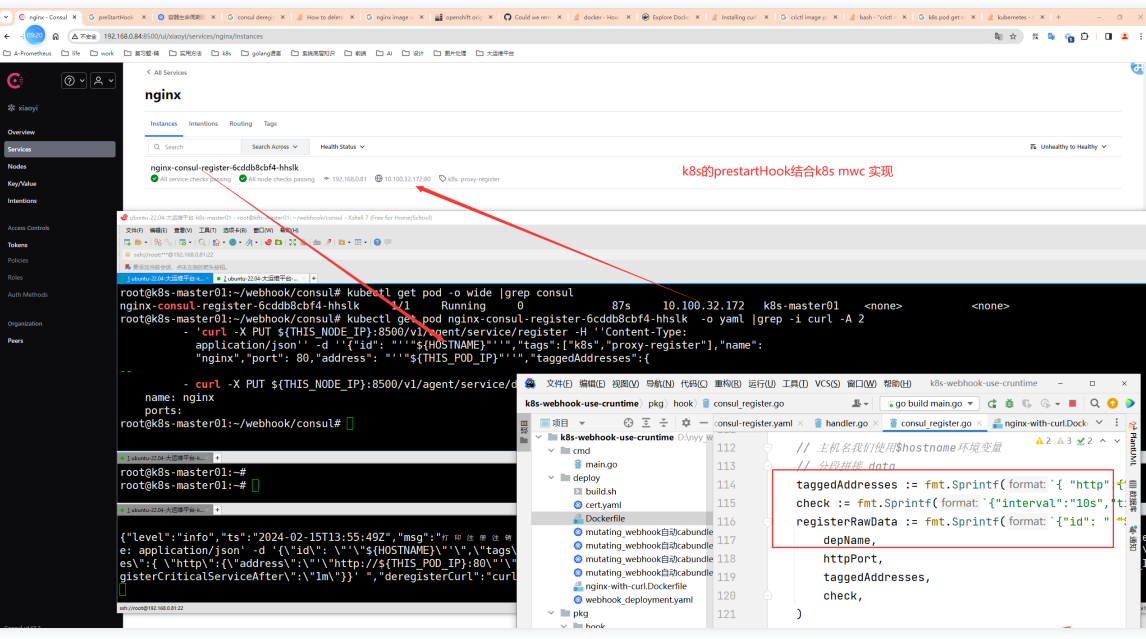The height and width of the screenshot is (639, 1146).
Task: Click Xshell search magnifier toolbar icon
Action: (x=202, y=242)
